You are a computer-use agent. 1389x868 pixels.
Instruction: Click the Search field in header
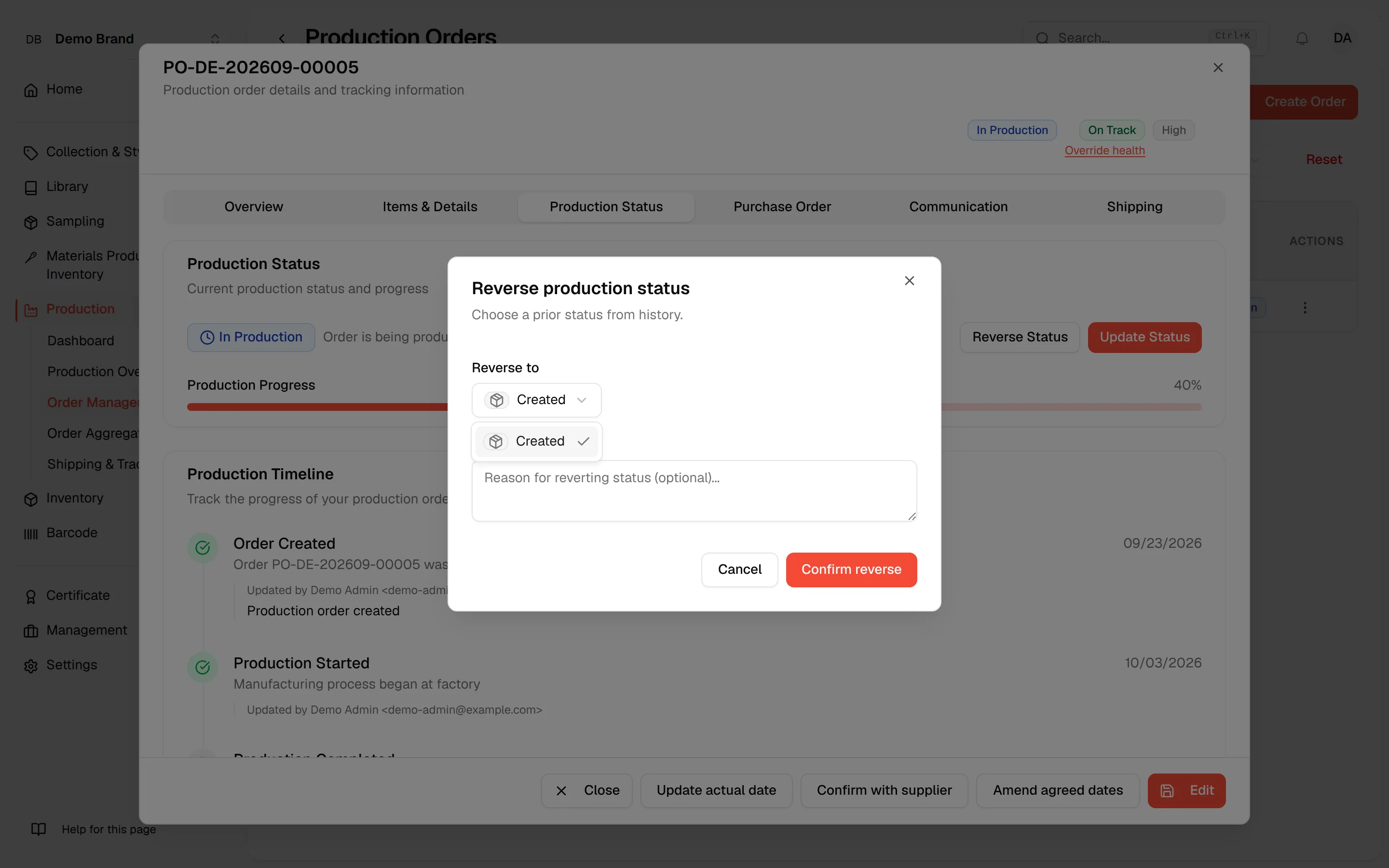point(1145,39)
